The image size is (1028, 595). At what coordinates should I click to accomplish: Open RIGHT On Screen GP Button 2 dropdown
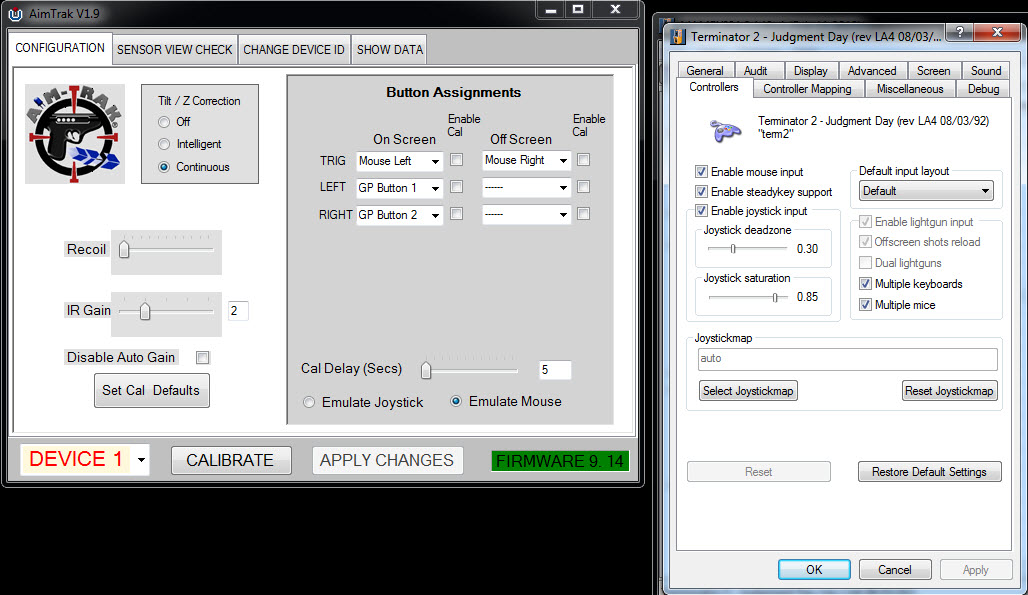pos(399,215)
